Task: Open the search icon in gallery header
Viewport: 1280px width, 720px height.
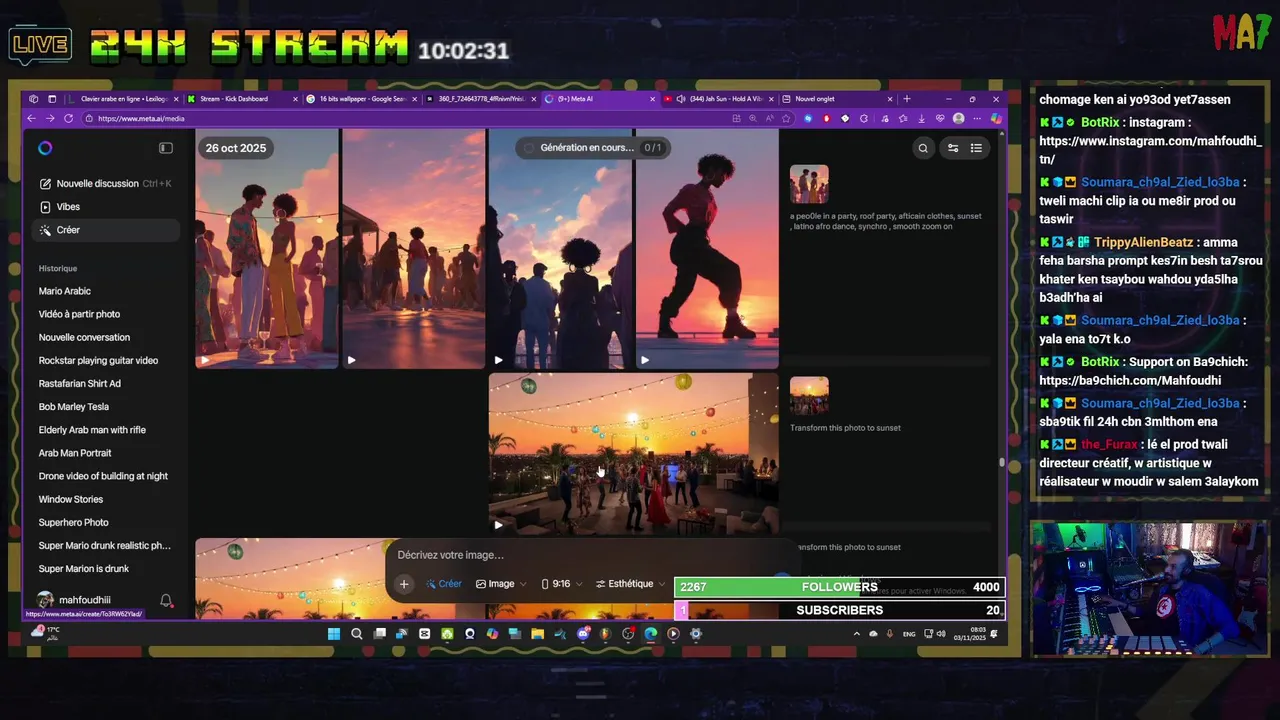Action: tap(923, 148)
